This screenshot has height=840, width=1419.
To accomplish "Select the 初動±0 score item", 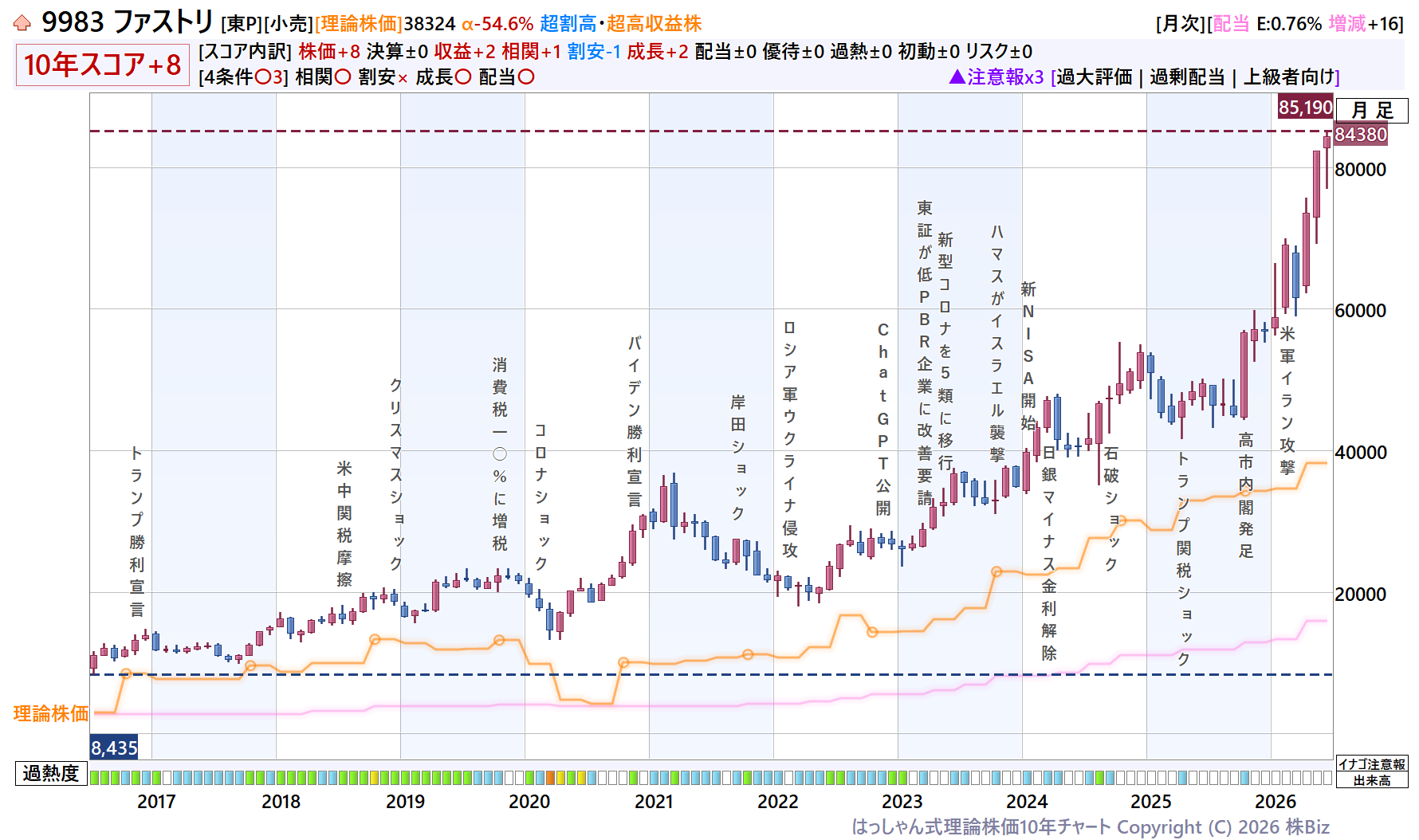I will [x=929, y=52].
